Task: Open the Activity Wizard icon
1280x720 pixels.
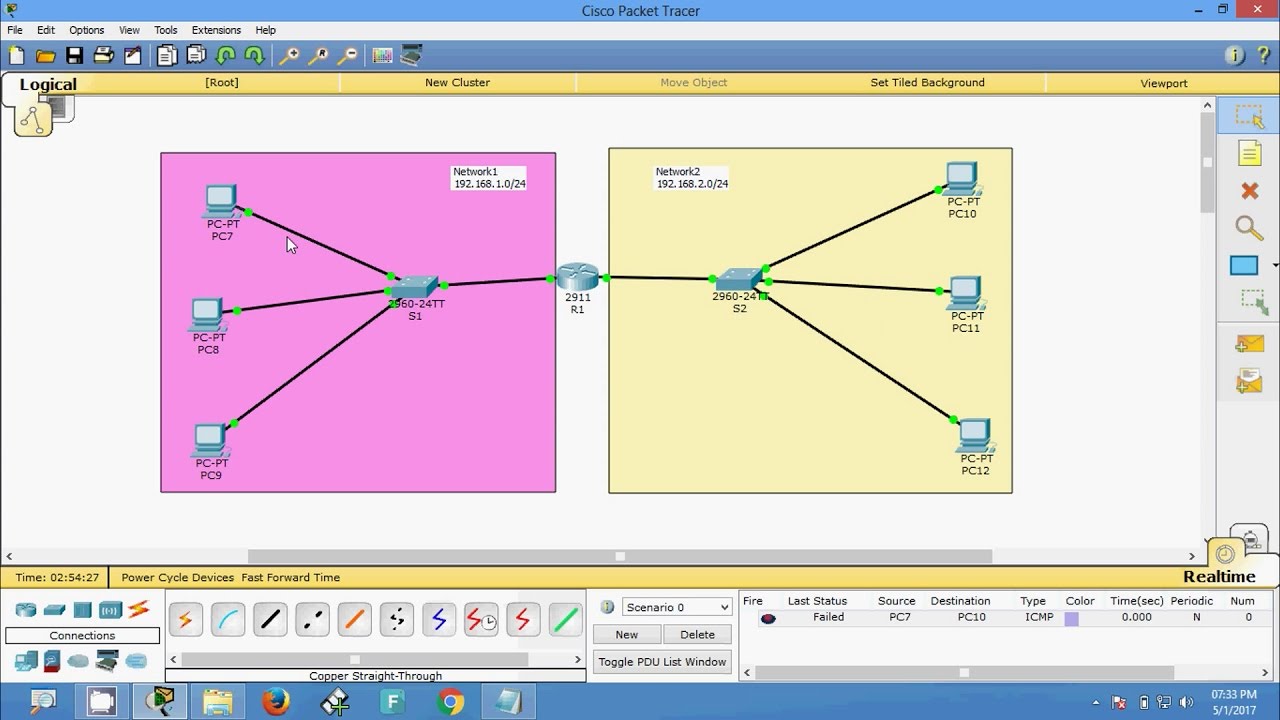Action: [x=133, y=56]
